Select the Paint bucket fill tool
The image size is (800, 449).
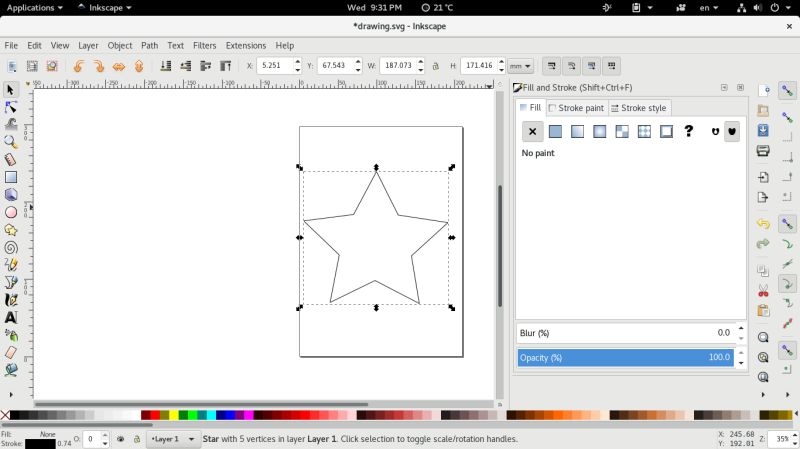click(x=10, y=369)
